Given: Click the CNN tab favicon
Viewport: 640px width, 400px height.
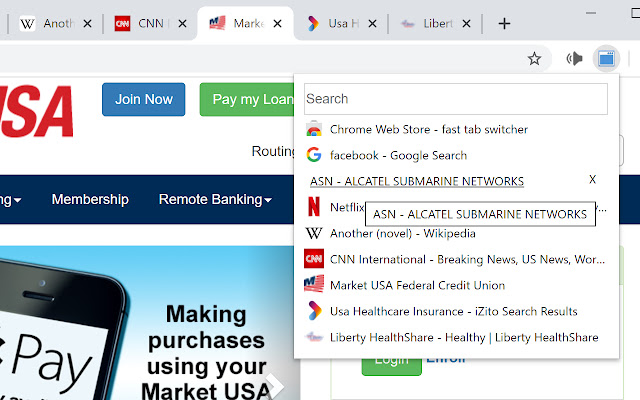Looking at the screenshot, I should (x=122, y=24).
